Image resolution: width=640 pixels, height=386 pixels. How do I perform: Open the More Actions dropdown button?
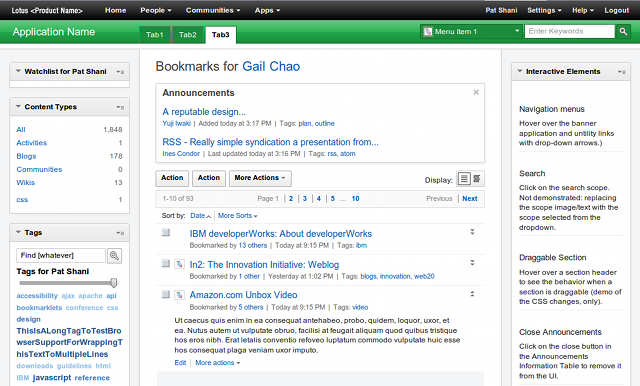260,178
